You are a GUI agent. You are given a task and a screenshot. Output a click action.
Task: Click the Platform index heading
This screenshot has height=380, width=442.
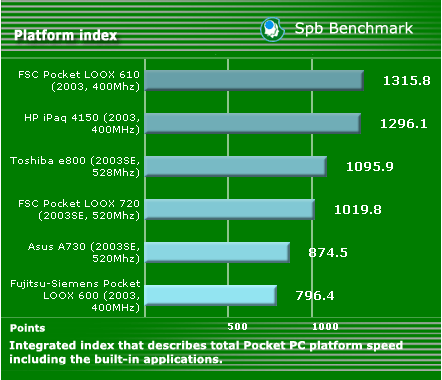(66, 35)
